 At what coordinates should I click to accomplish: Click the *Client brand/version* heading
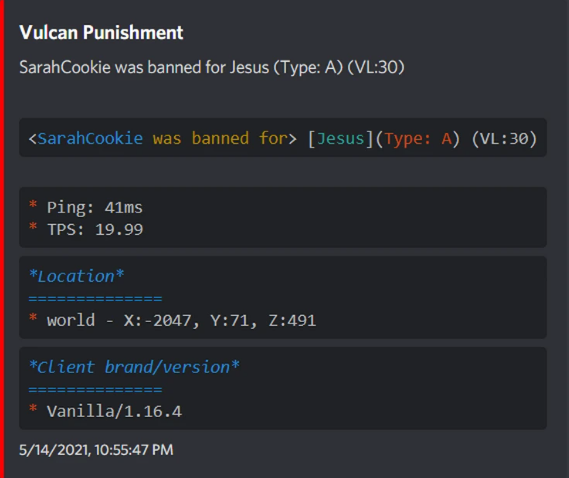point(134,367)
